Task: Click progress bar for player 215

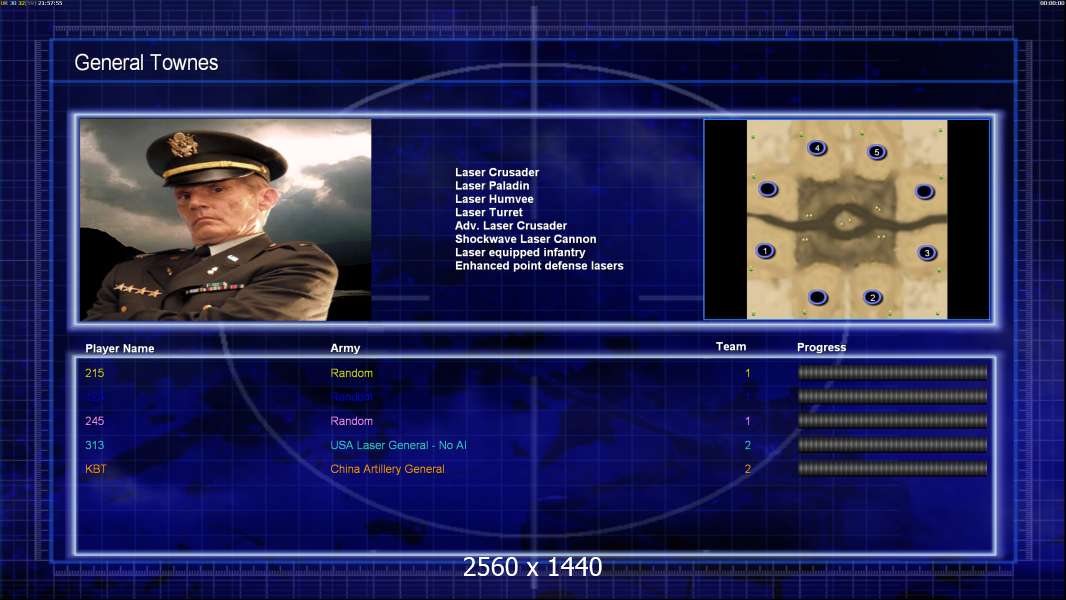Action: (893, 372)
